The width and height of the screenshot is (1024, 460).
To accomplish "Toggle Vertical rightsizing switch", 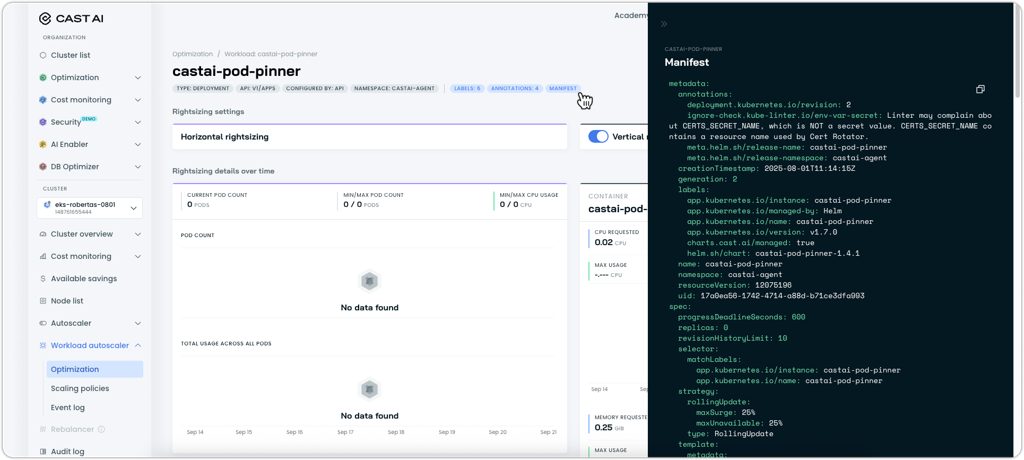I will 598,137.
